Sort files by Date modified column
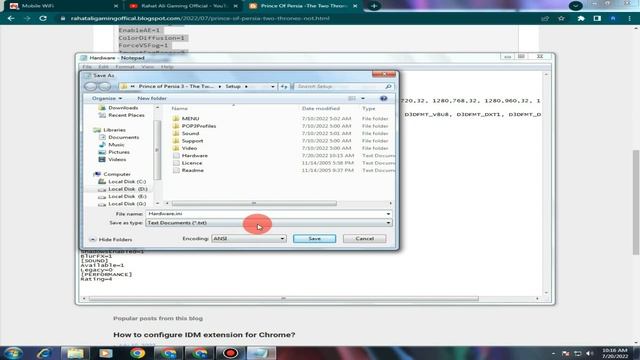Viewport: 640px width, 360px height. tap(321, 109)
